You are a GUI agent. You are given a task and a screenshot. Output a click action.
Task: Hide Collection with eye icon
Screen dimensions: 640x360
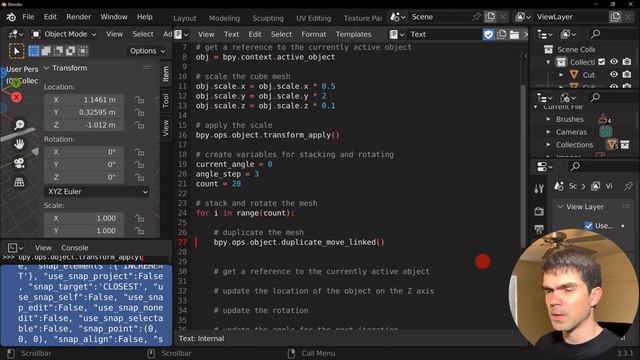[x=614, y=62]
